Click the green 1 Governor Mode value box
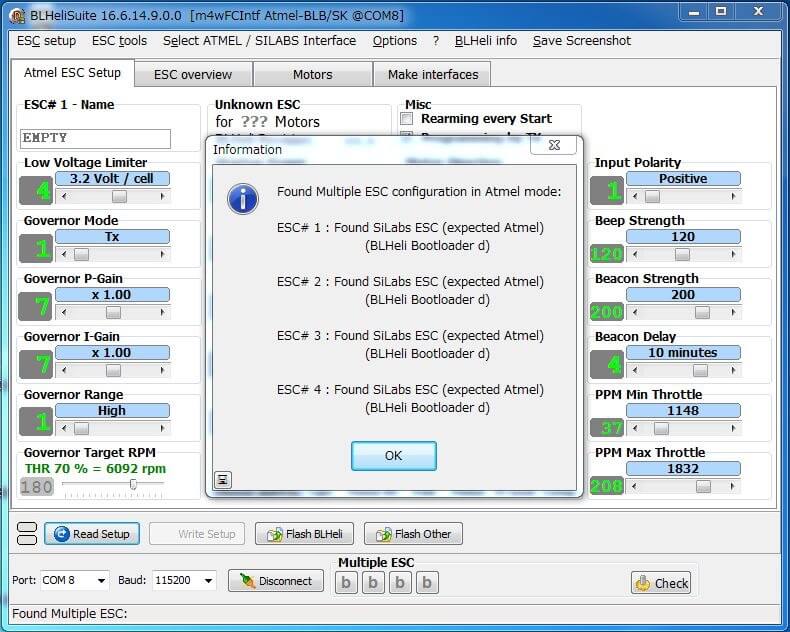The image size is (790, 632). tap(36, 248)
